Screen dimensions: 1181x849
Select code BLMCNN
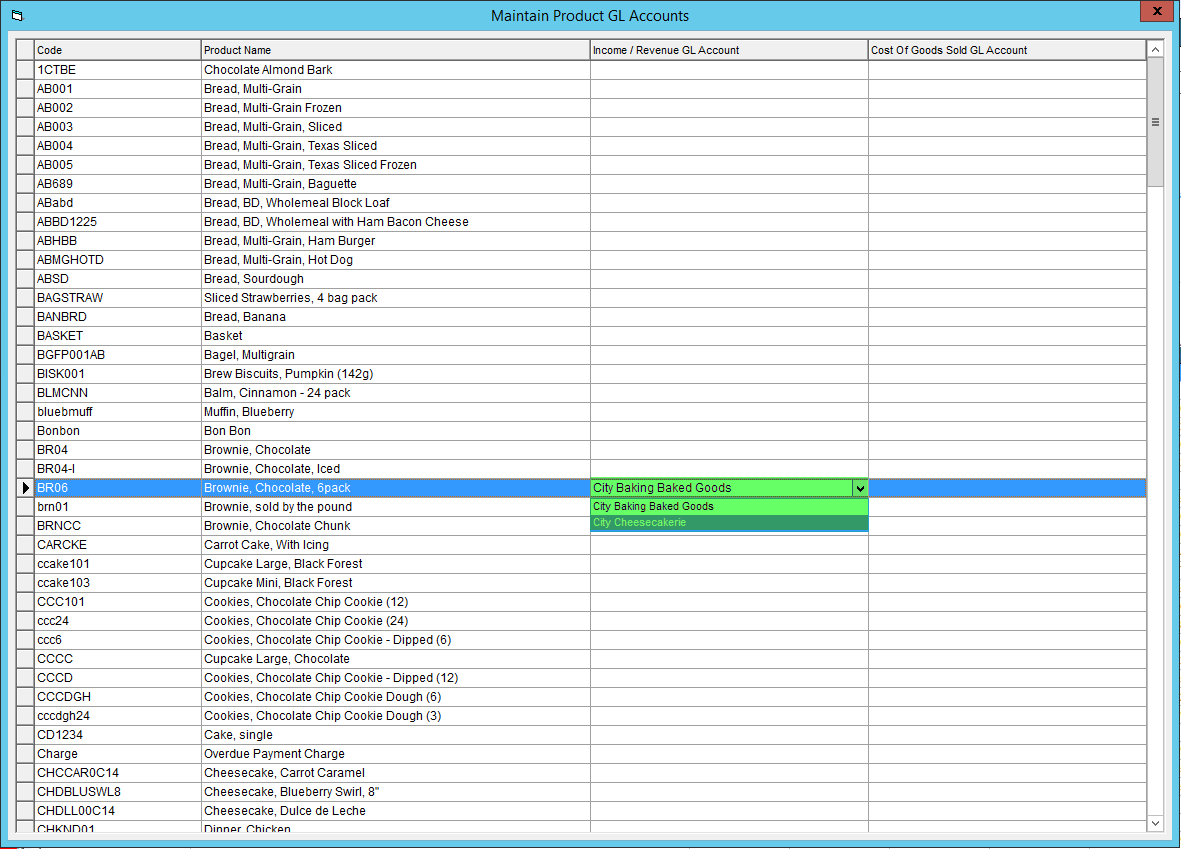point(117,392)
